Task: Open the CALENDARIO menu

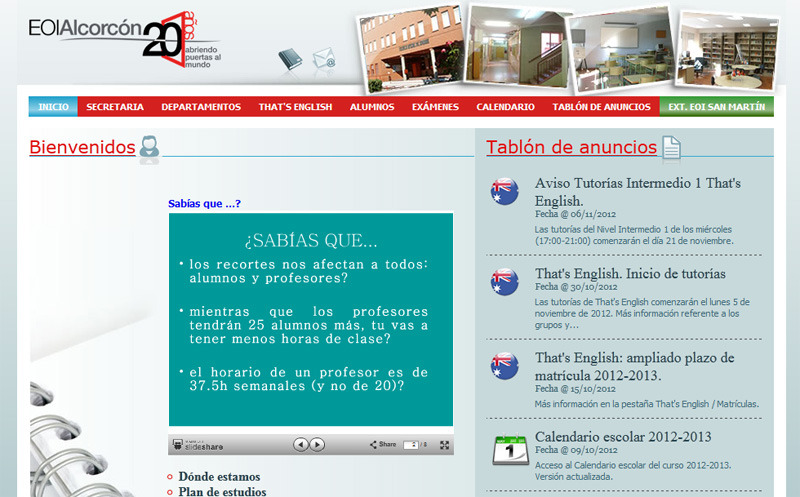Action: pos(505,107)
